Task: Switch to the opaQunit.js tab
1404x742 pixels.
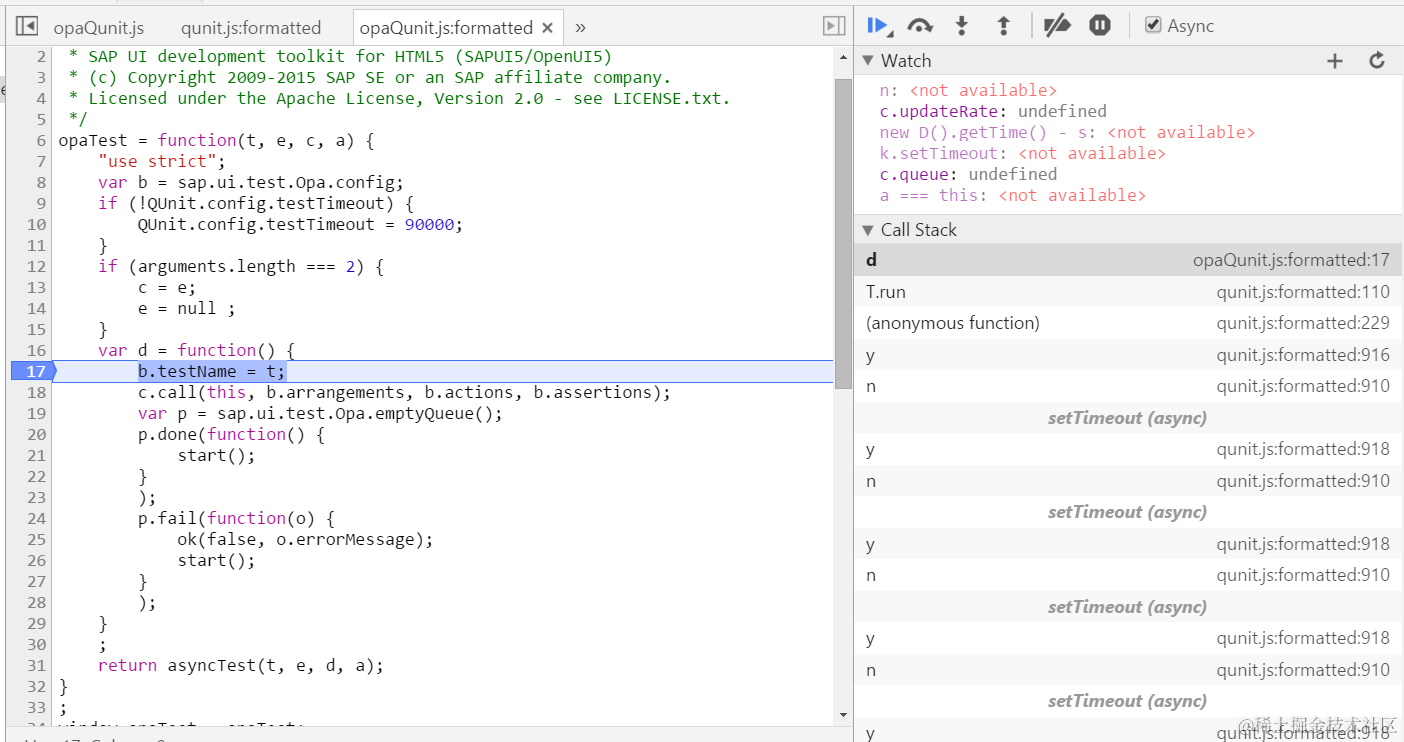Action: coord(98,28)
